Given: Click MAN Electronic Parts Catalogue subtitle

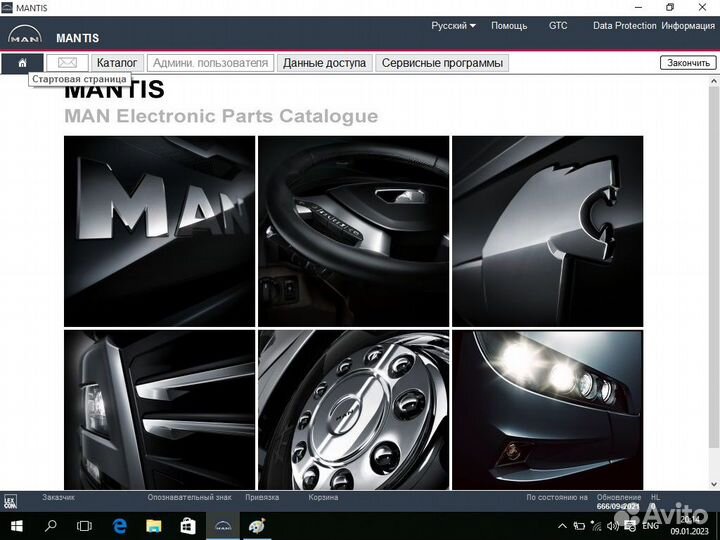Looking at the screenshot, I should pyautogui.click(x=221, y=116).
